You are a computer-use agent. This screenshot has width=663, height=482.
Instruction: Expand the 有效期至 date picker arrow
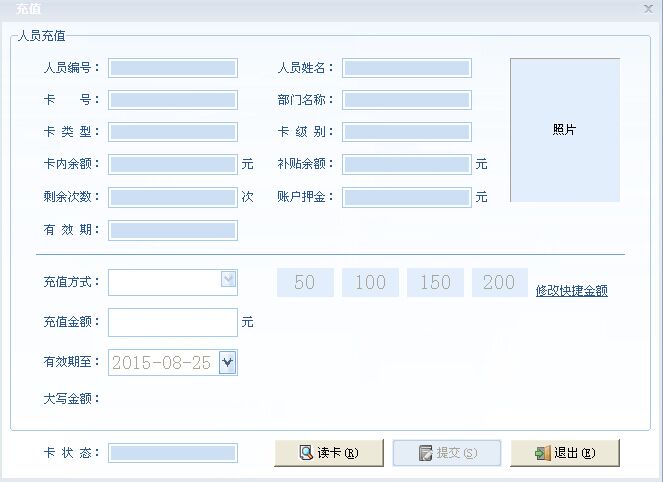tap(228, 363)
